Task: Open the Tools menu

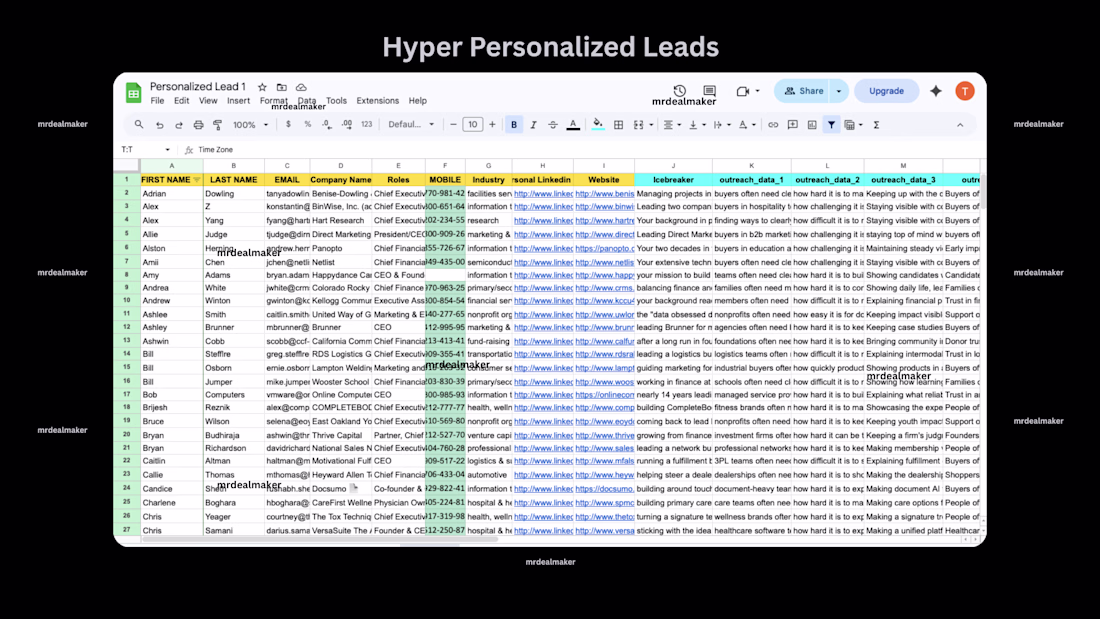Action: tap(336, 101)
